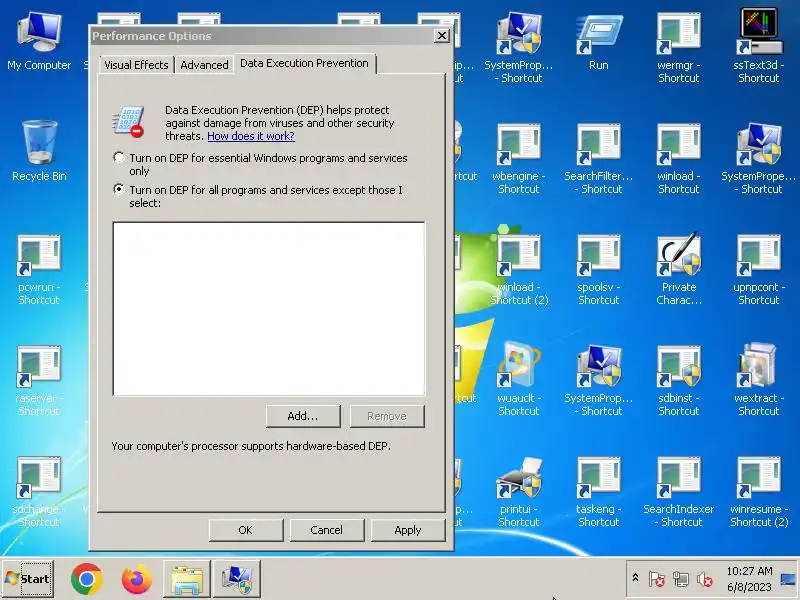Viewport: 800px width, 600px height.
Task: Select DEP for all programs except selected
Action: (119, 190)
